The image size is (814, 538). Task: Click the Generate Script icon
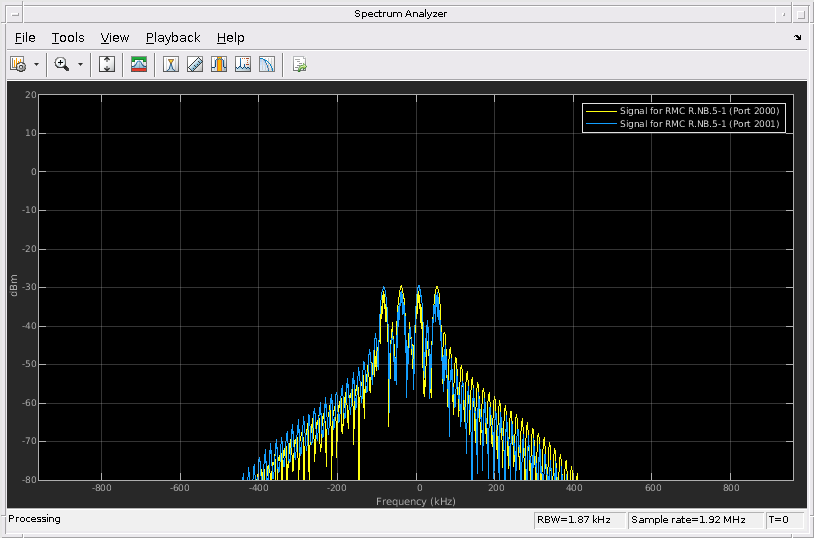click(x=299, y=64)
